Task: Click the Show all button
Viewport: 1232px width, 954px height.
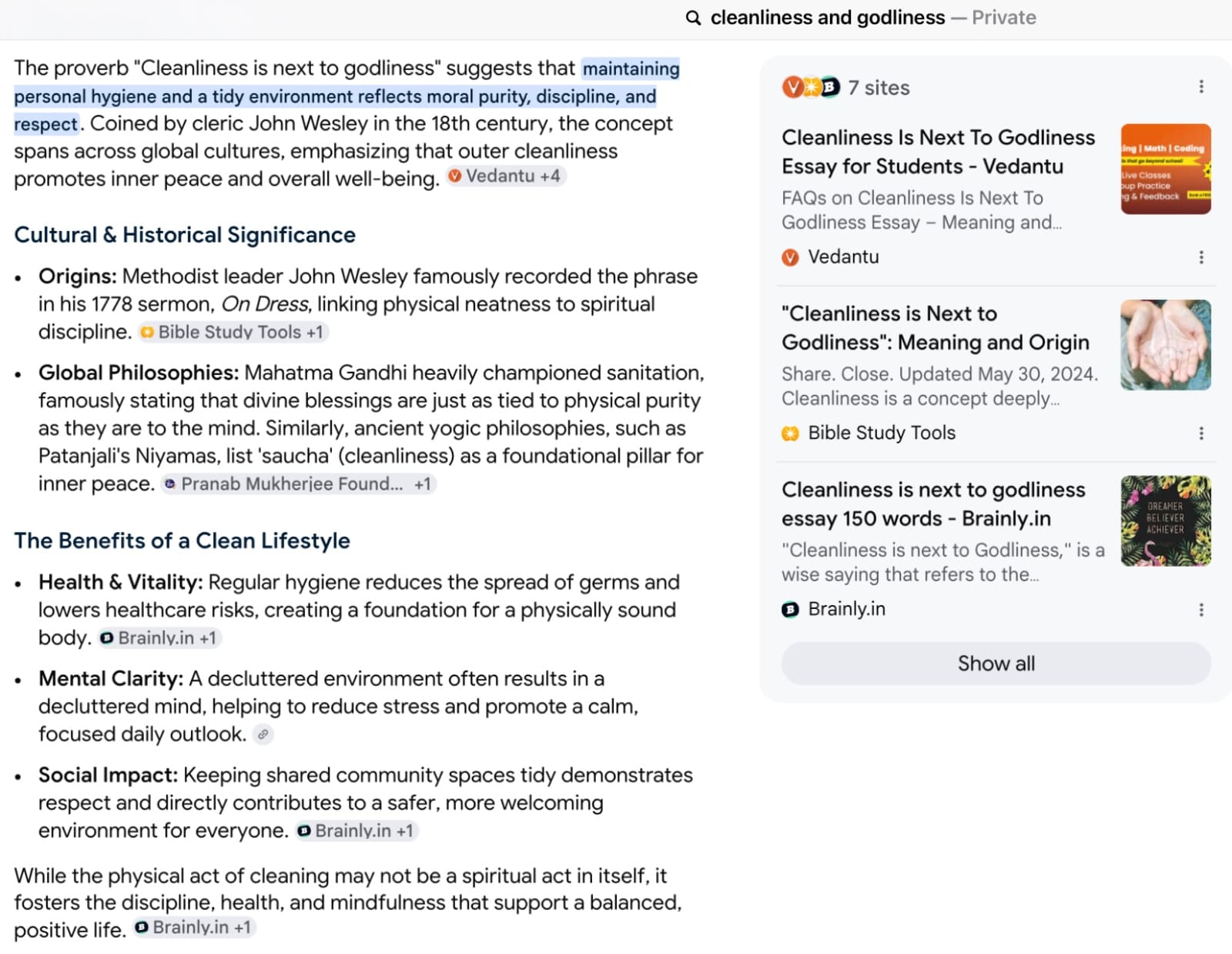Action: coord(996,664)
